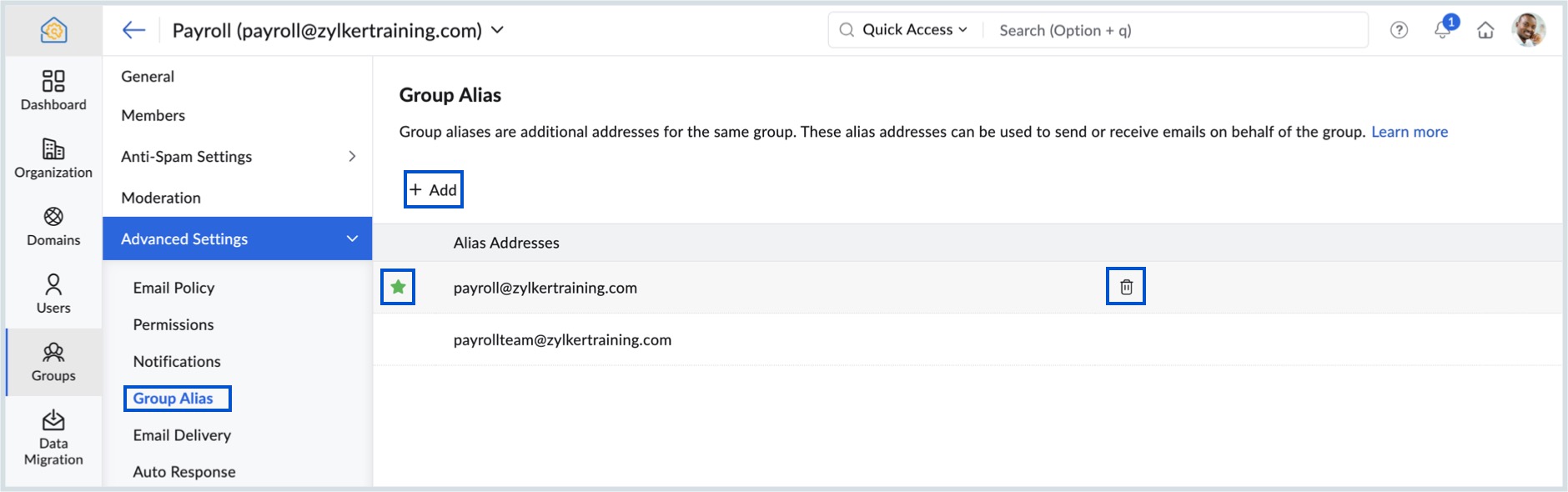Select the Email Policy menu item

pyautogui.click(x=173, y=288)
